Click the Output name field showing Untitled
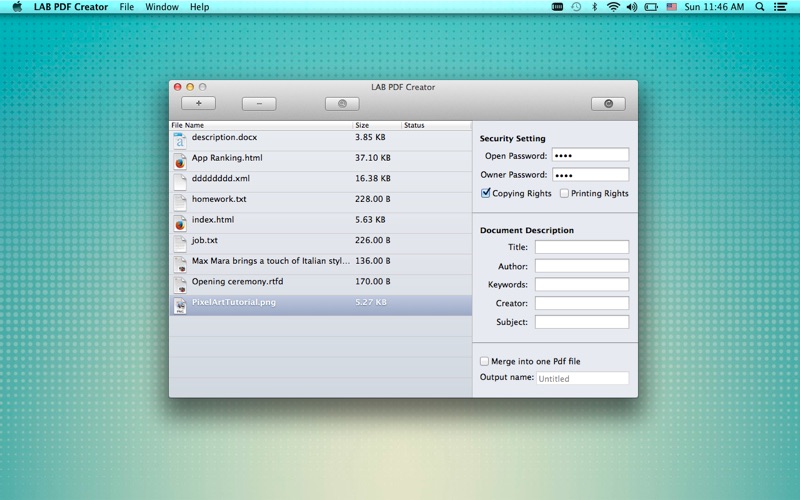The image size is (800, 500). pos(582,378)
